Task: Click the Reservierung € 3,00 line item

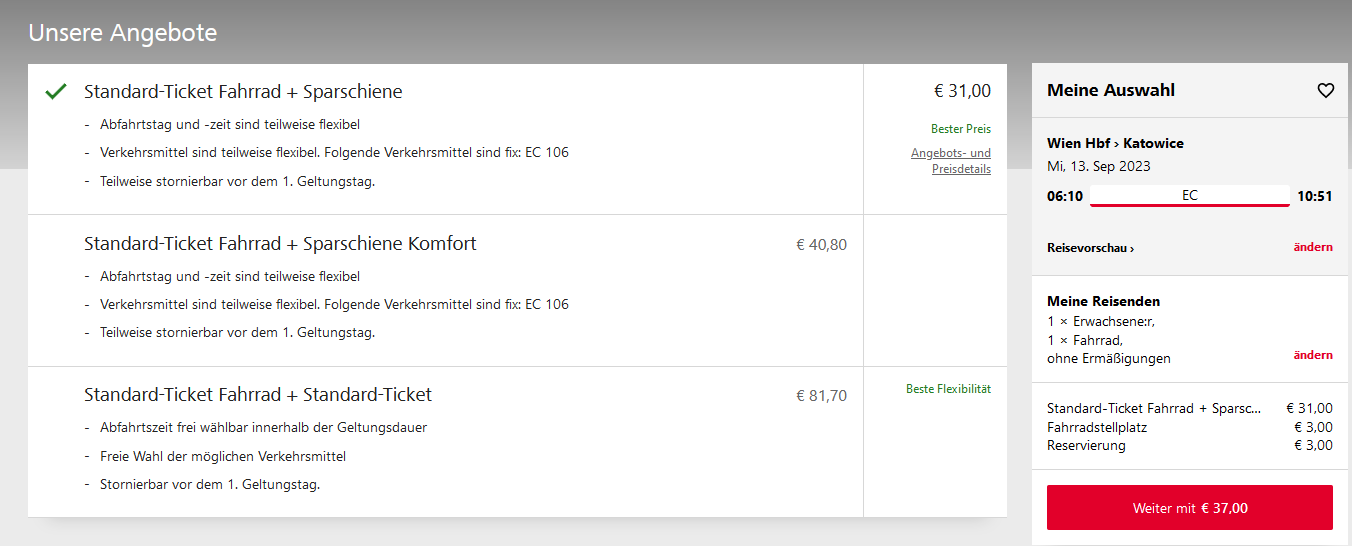Action: tap(1190, 445)
